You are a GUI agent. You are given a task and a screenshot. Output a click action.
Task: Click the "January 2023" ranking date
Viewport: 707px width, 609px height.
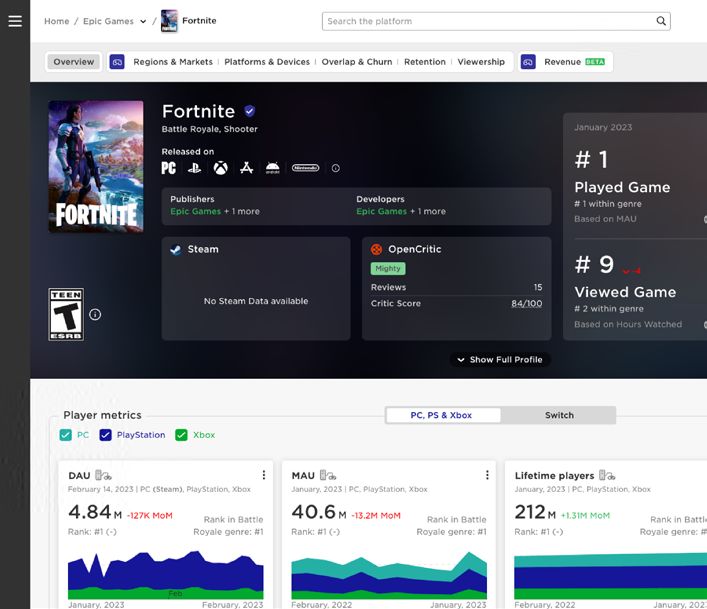click(603, 127)
